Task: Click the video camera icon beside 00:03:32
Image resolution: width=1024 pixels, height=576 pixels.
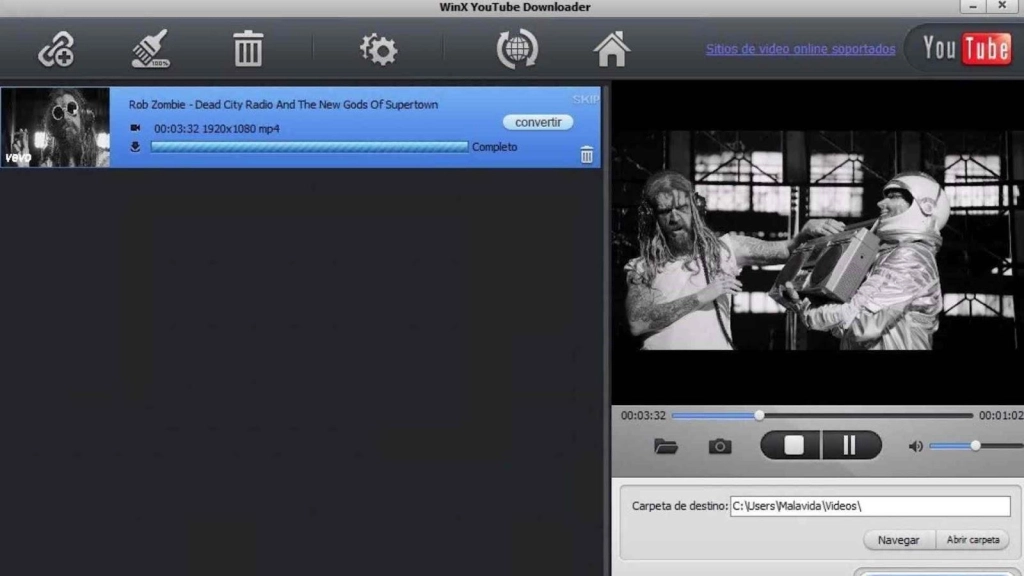Action: coord(135,128)
